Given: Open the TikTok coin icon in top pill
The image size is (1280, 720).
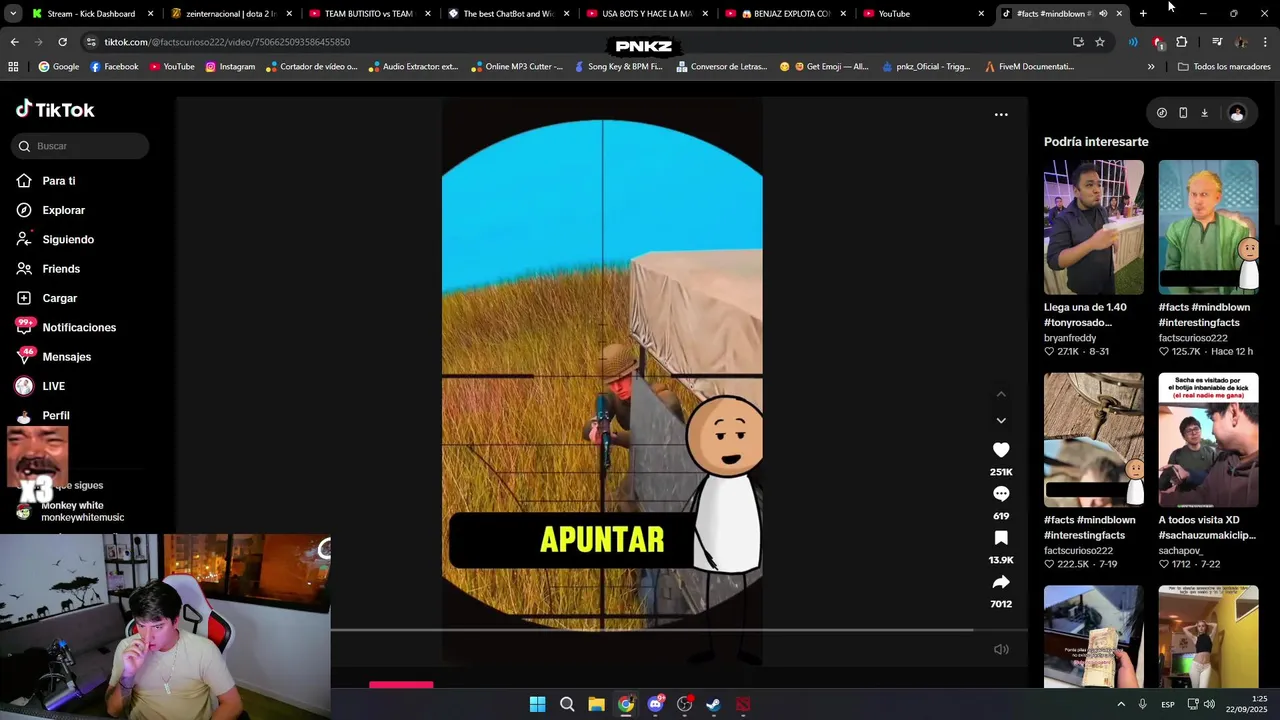Looking at the screenshot, I should (x=1161, y=113).
